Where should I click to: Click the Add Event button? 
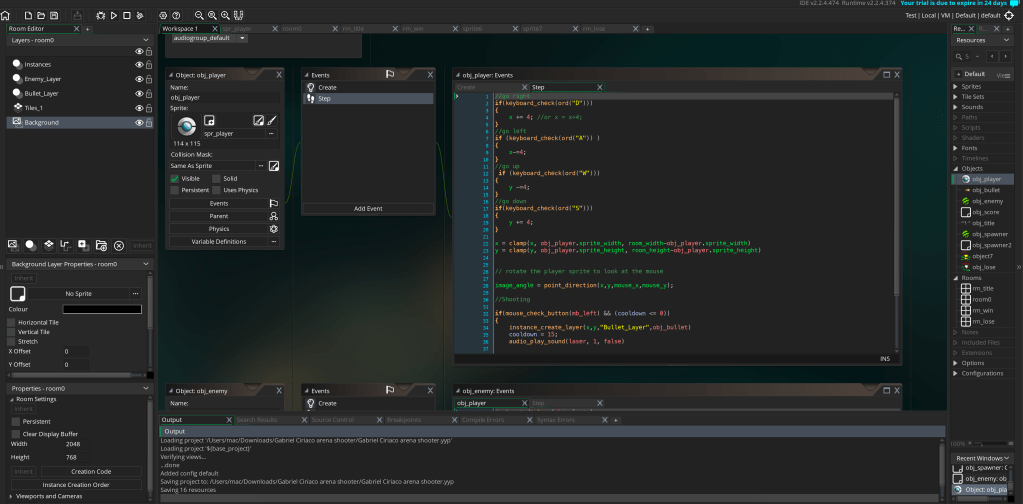(367, 208)
